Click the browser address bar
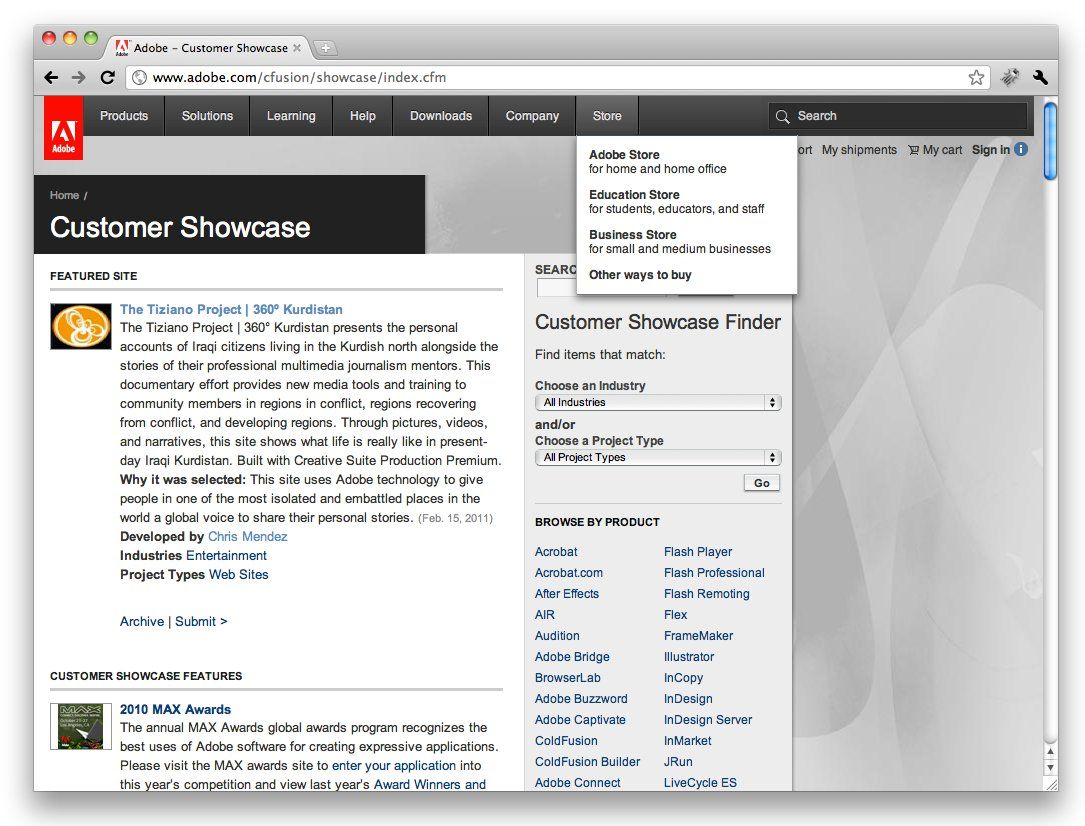Image resolution: width=1085 pixels, height=826 pixels. click(x=557, y=77)
